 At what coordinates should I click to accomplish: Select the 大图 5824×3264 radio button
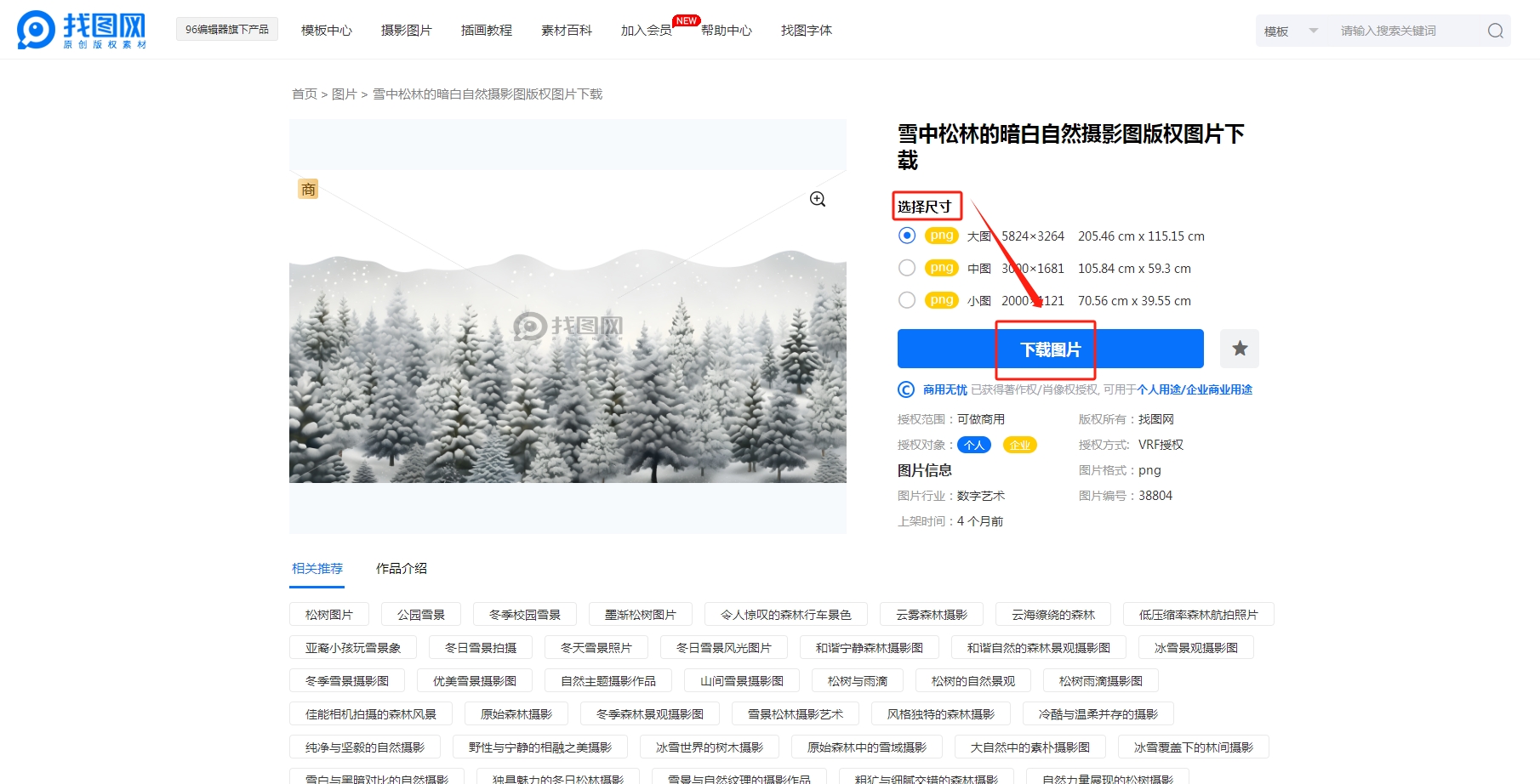907,236
